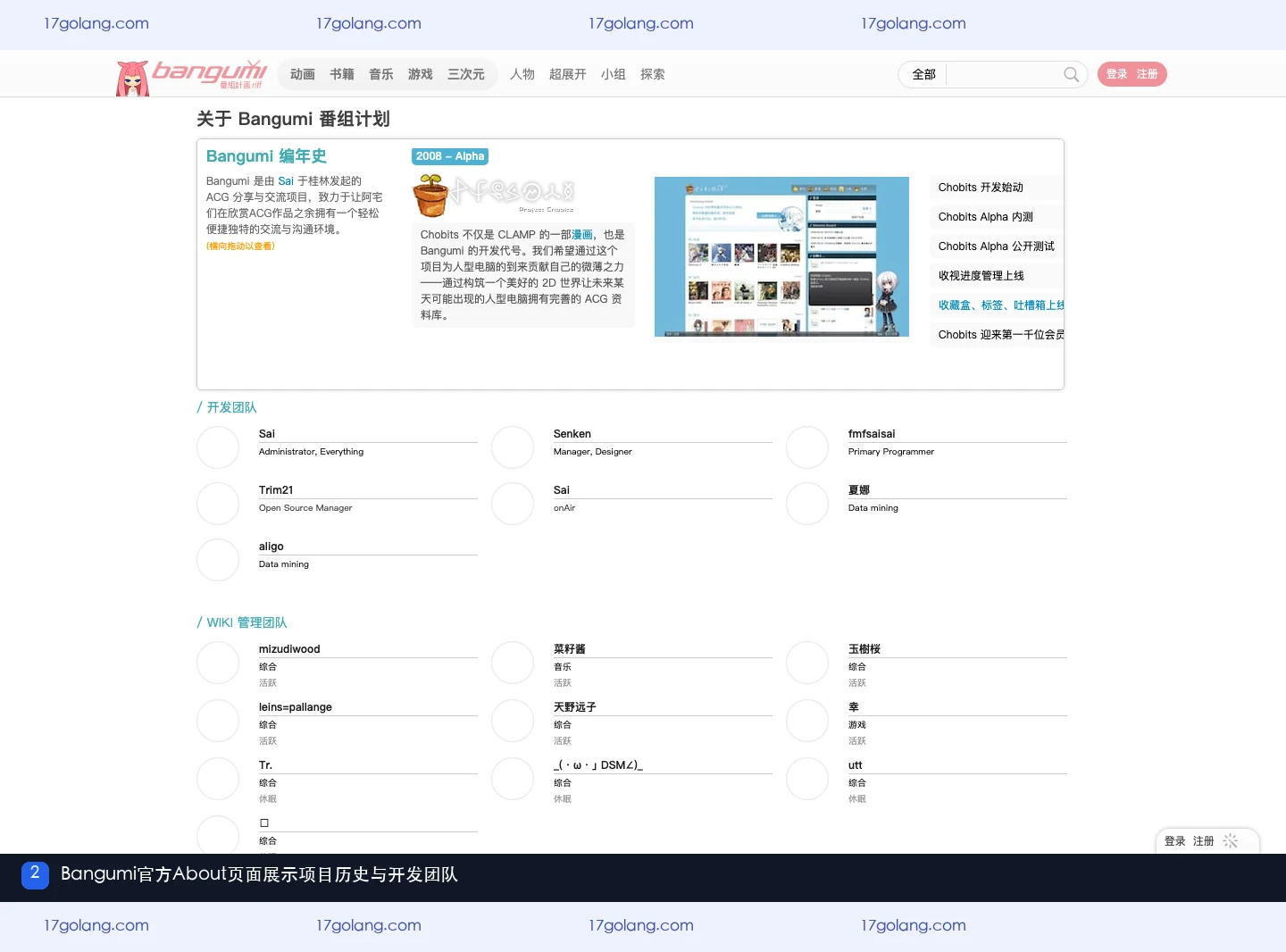Open the avatar beside mizudiwood
Screen dimensions: 1286x952
tap(218, 663)
